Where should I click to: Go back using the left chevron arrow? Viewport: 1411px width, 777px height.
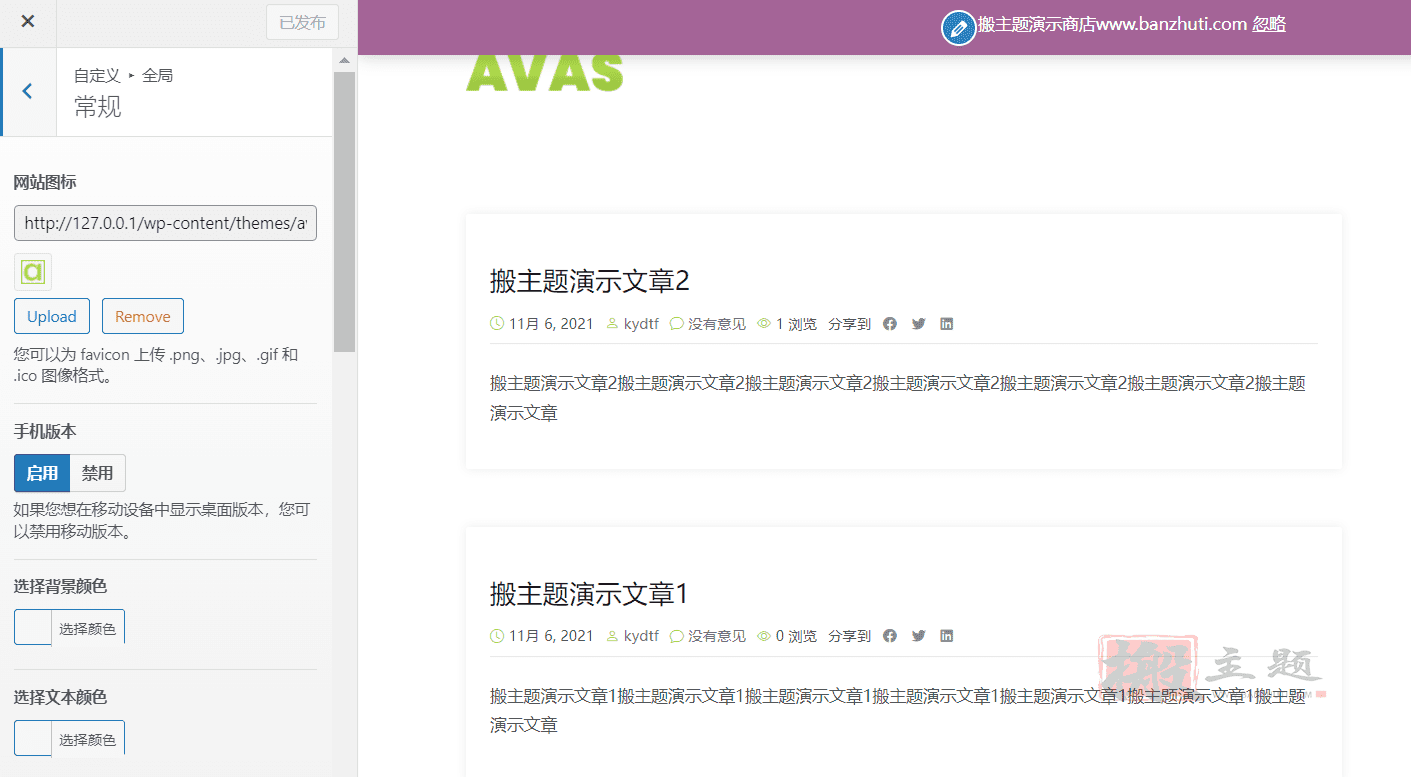coord(28,91)
